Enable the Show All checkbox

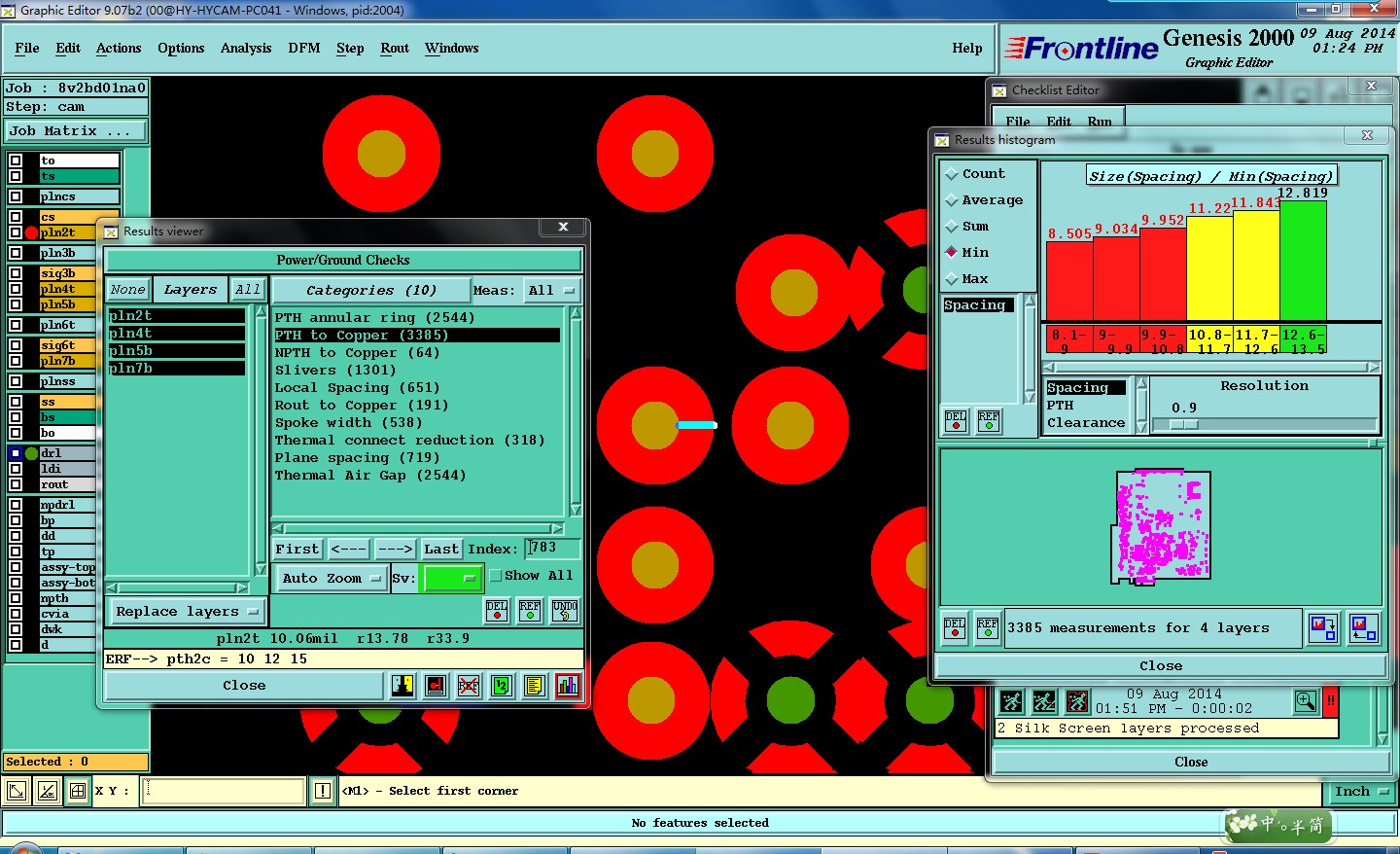496,576
